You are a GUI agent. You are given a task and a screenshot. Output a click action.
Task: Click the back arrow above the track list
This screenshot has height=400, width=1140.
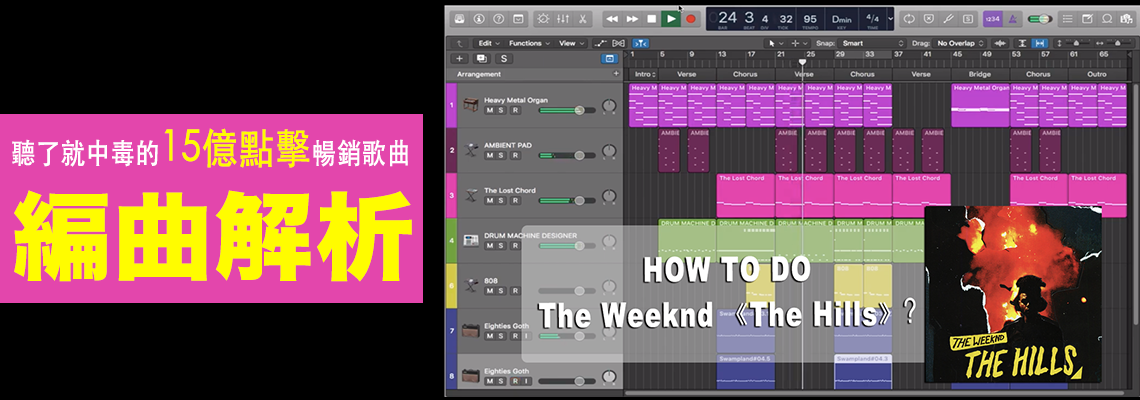pos(458,44)
